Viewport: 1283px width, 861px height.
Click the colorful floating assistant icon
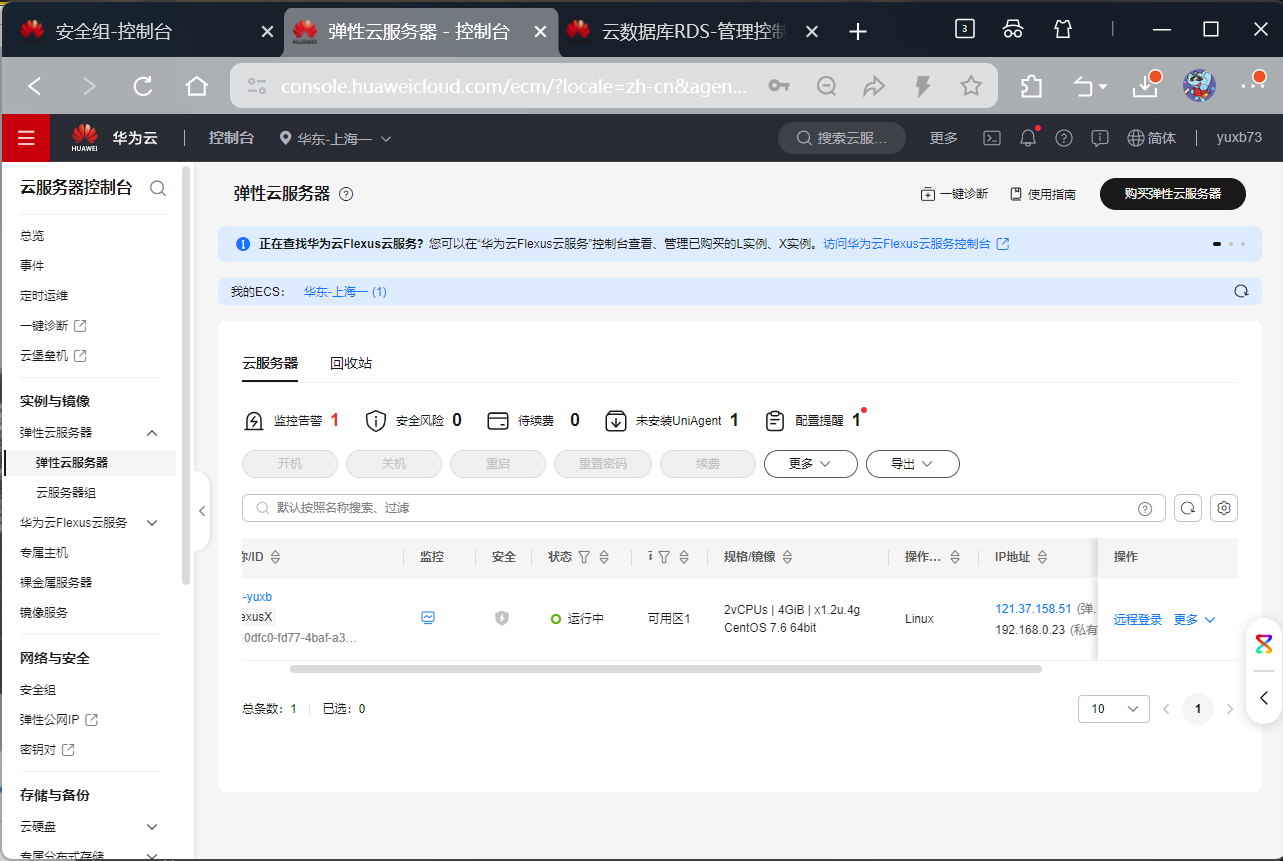point(1264,644)
